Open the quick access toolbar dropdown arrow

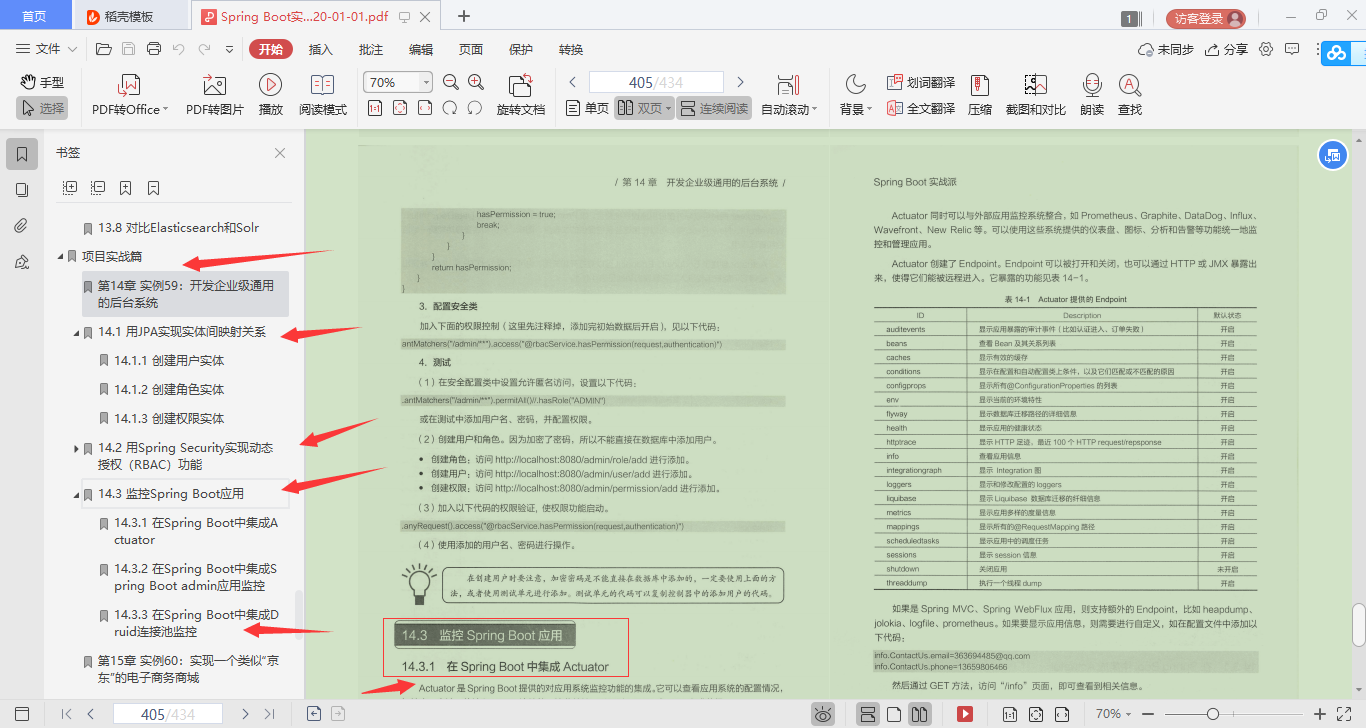pos(229,49)
